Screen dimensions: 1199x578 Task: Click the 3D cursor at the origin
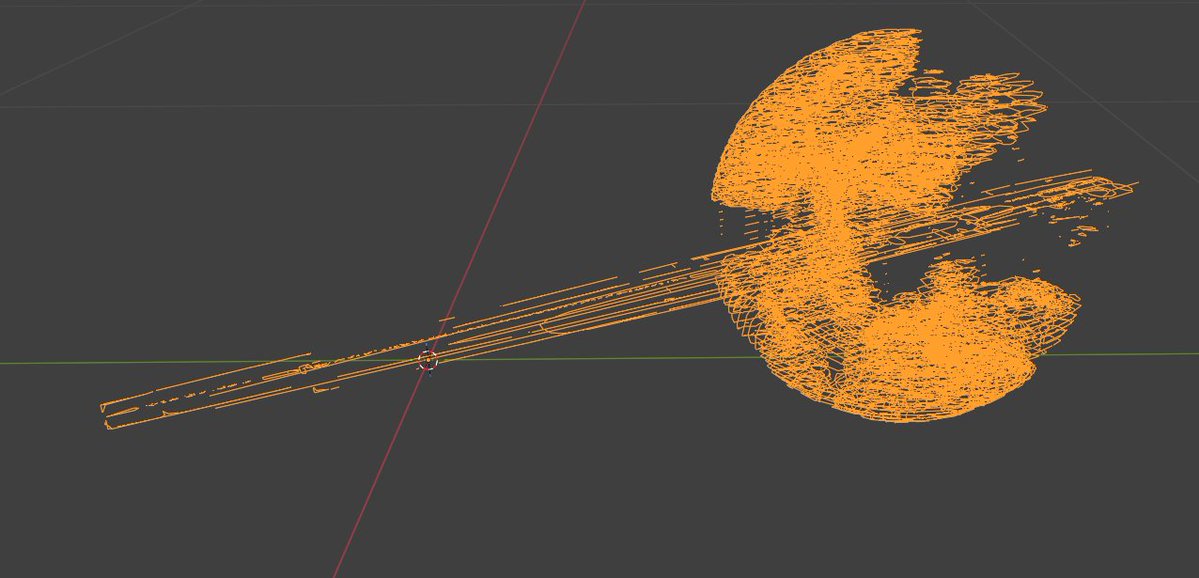(427, 359)
